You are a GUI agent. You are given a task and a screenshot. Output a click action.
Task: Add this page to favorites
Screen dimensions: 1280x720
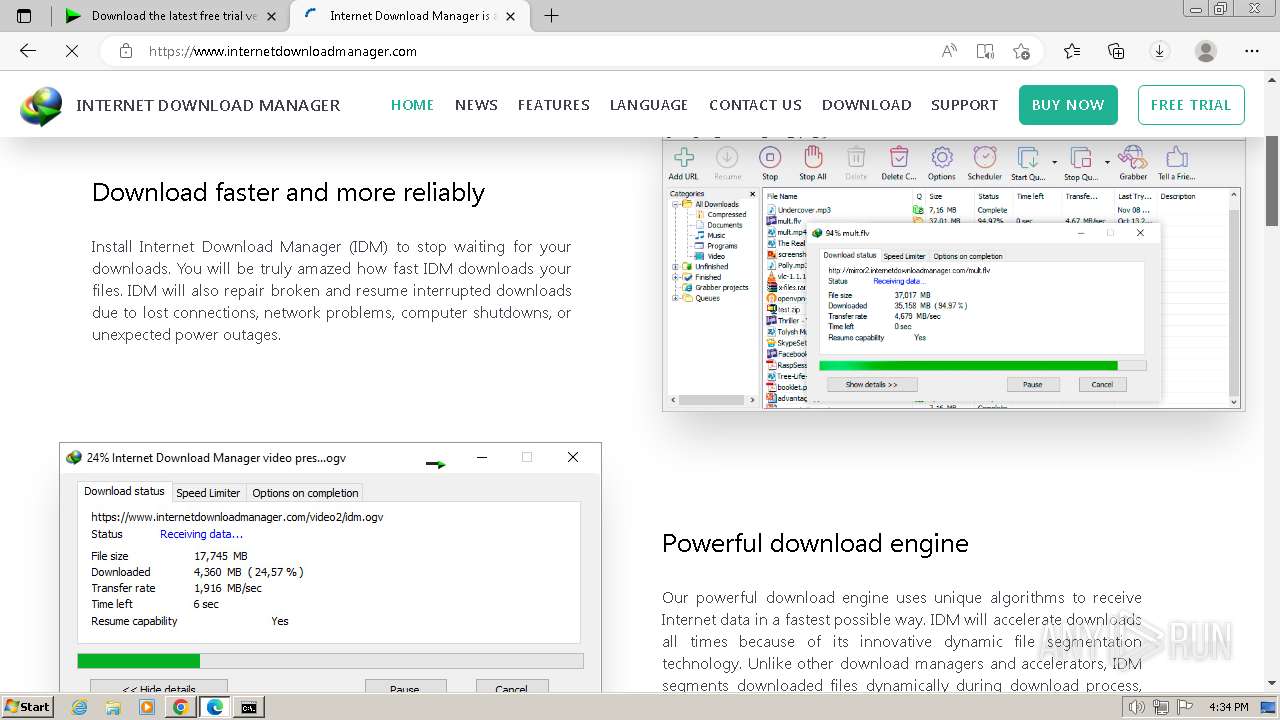pyautogui.click(x=1021, y=51)
